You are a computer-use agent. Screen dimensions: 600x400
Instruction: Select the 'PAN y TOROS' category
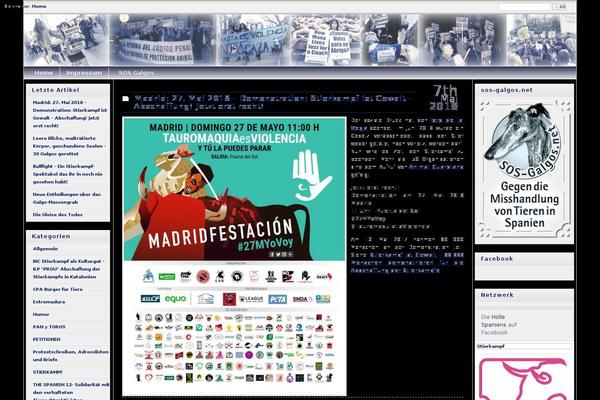point(49,327)
